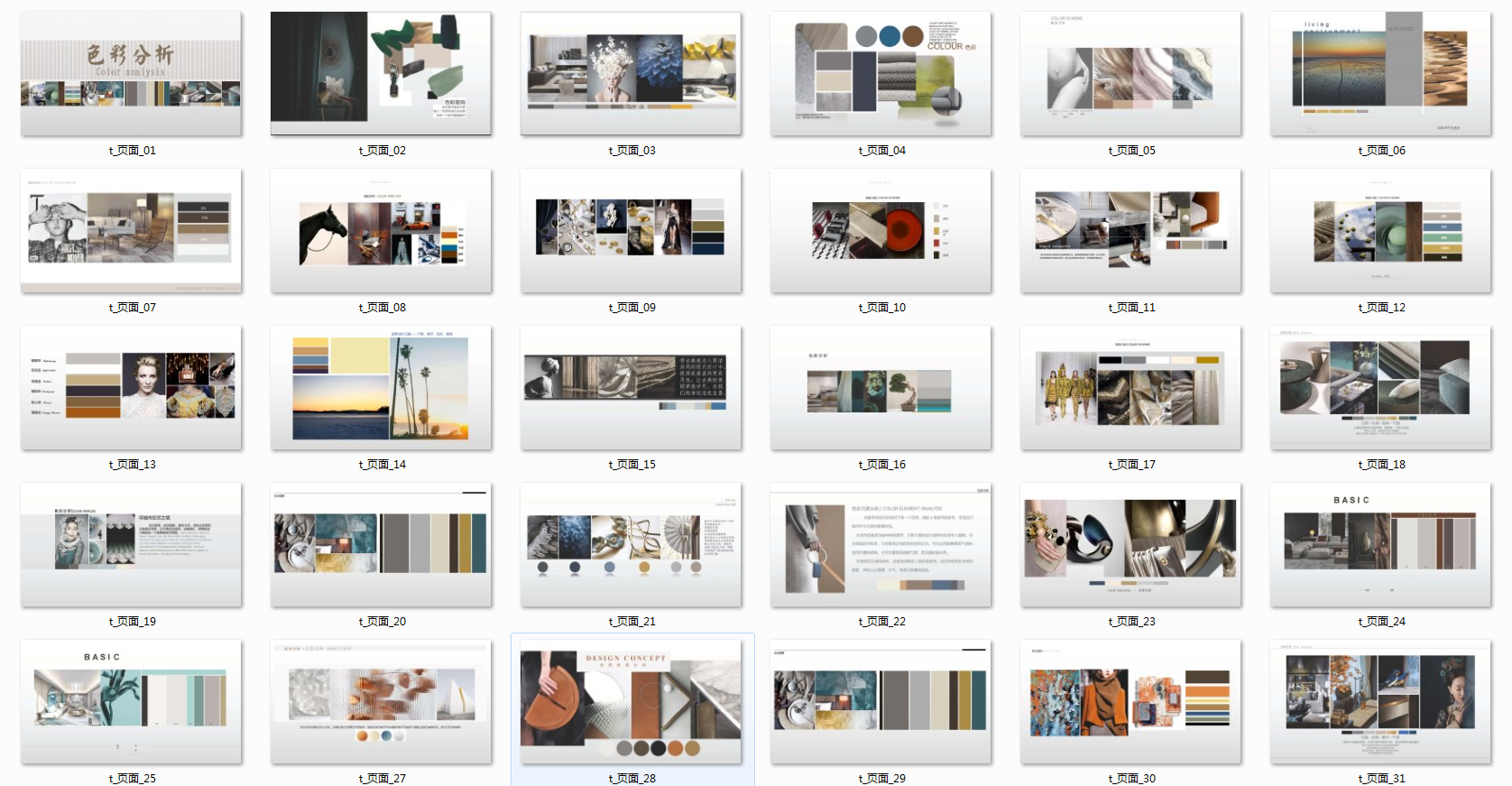Image resolution: width=1512 pixels, height=786 pixels.
Task: Open the t_页面_27 color analysis circles thumbnail
Action: (381, 702)
